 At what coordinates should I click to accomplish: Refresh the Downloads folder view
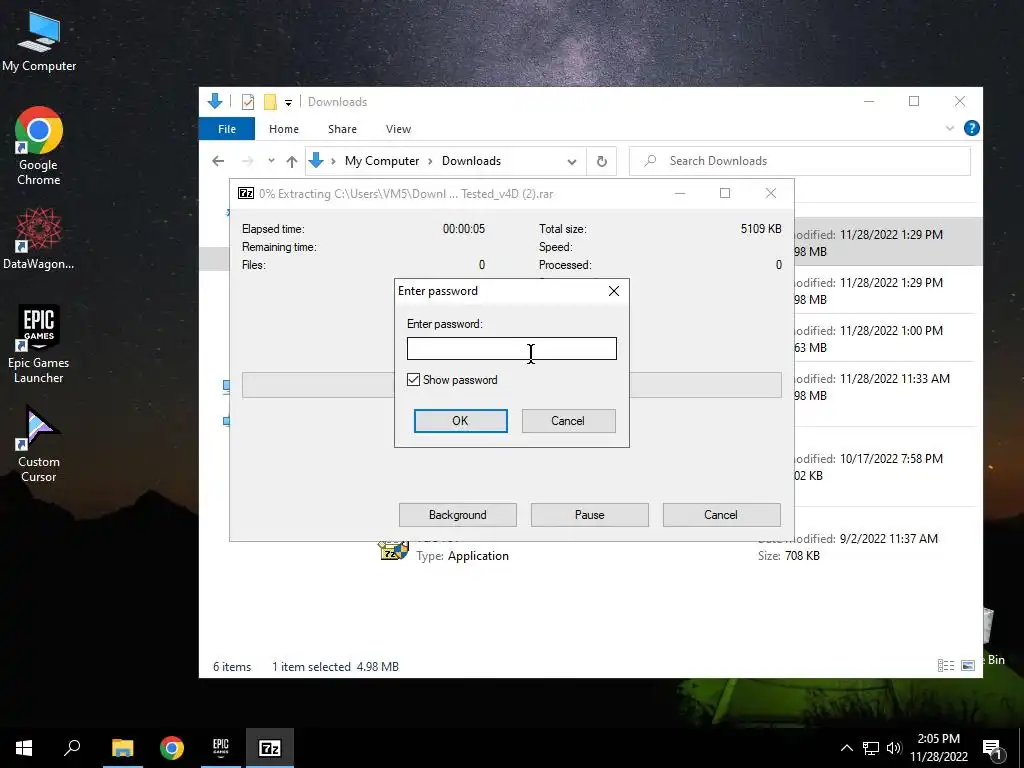pyautogui.click(x=601, y=161)
